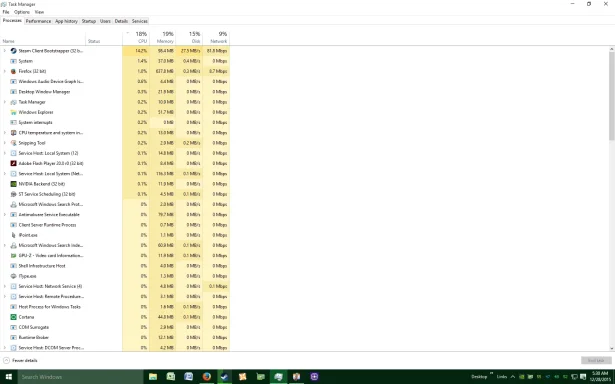Click the GPU-Z process icon
The width and height of the screenshot is (615, 384).
[13, 256]
